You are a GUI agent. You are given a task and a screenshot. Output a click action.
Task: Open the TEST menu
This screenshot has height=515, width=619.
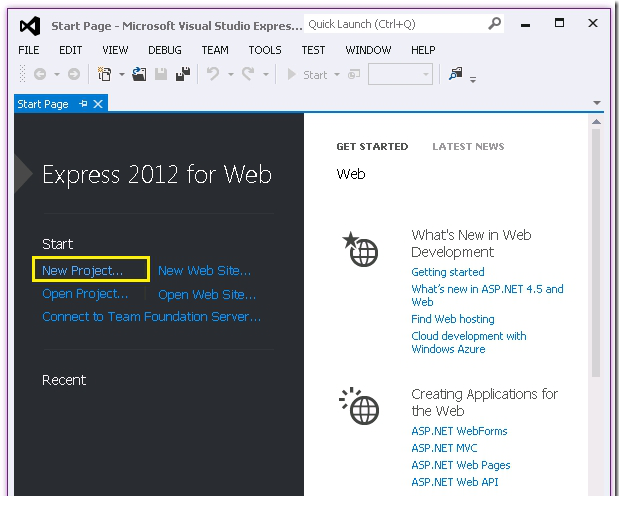pos(313,50)
